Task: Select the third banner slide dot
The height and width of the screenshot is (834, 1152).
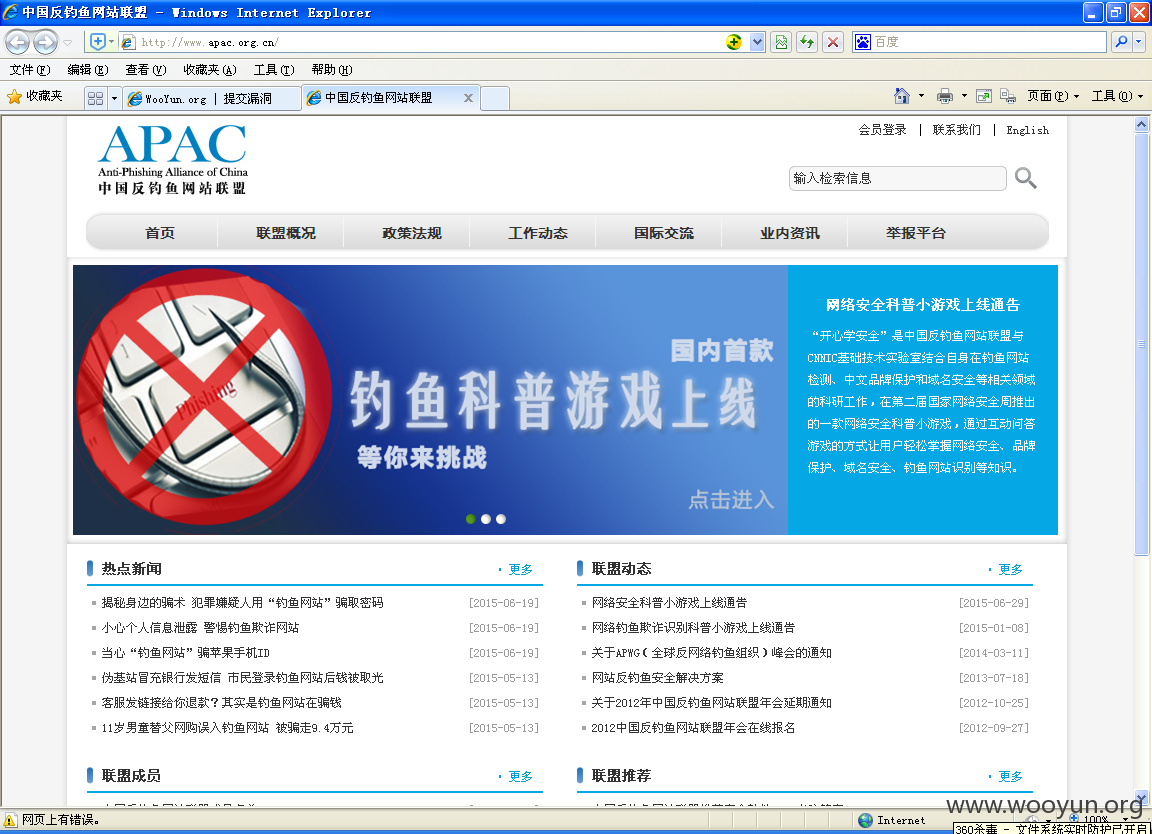Action: [500, 519]
